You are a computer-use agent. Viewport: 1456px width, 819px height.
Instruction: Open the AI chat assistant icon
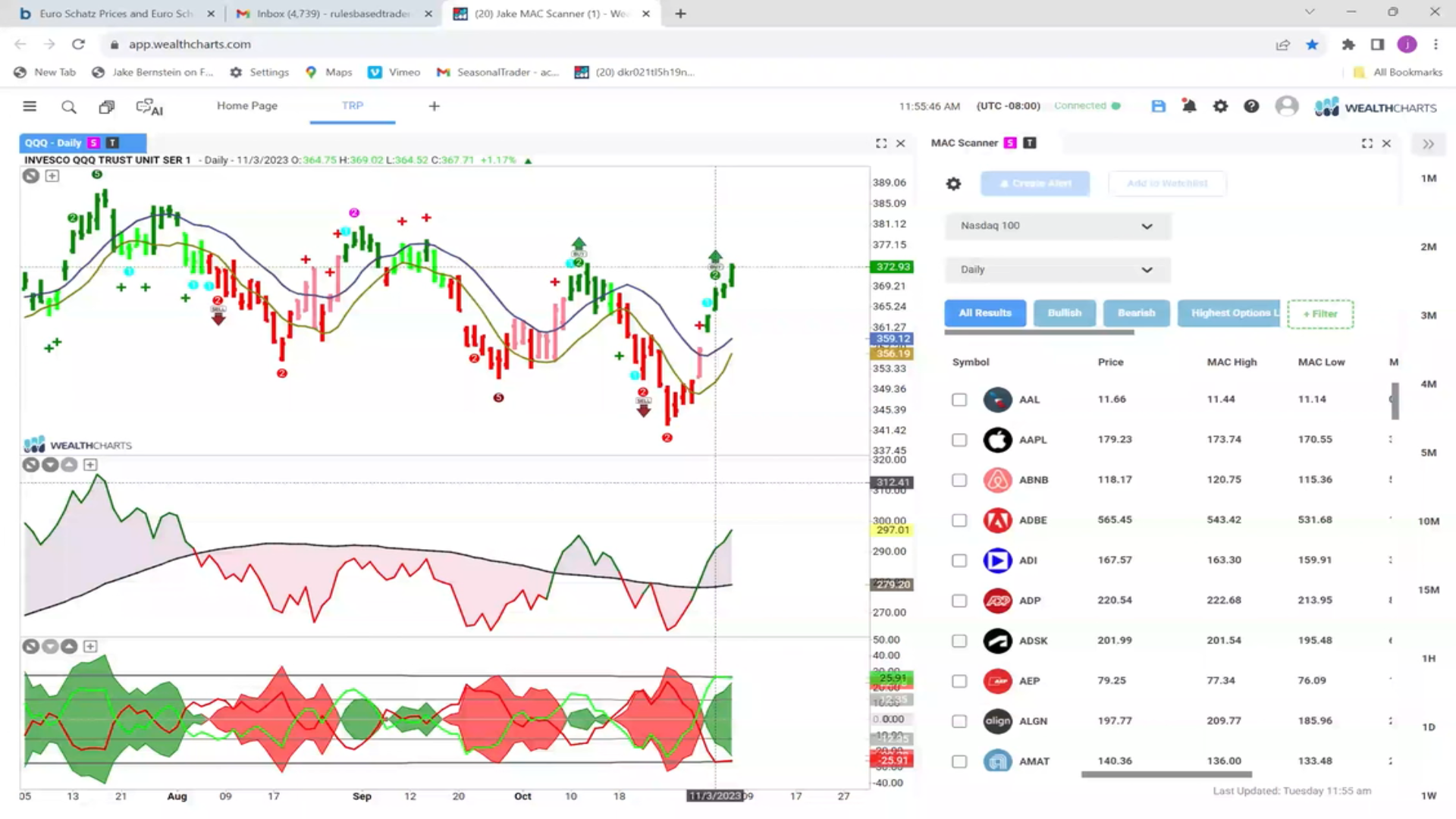click(x=149, y=107)
